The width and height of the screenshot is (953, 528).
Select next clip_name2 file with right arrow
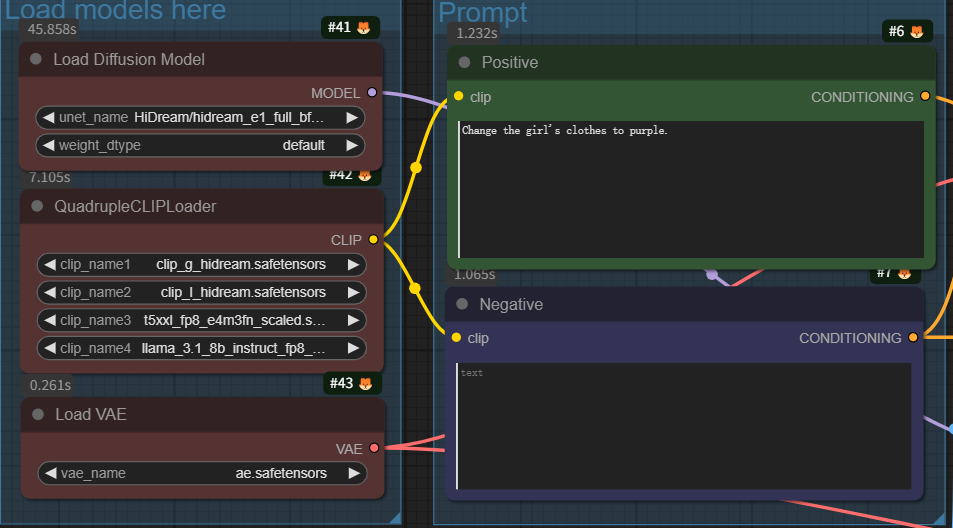353,292
